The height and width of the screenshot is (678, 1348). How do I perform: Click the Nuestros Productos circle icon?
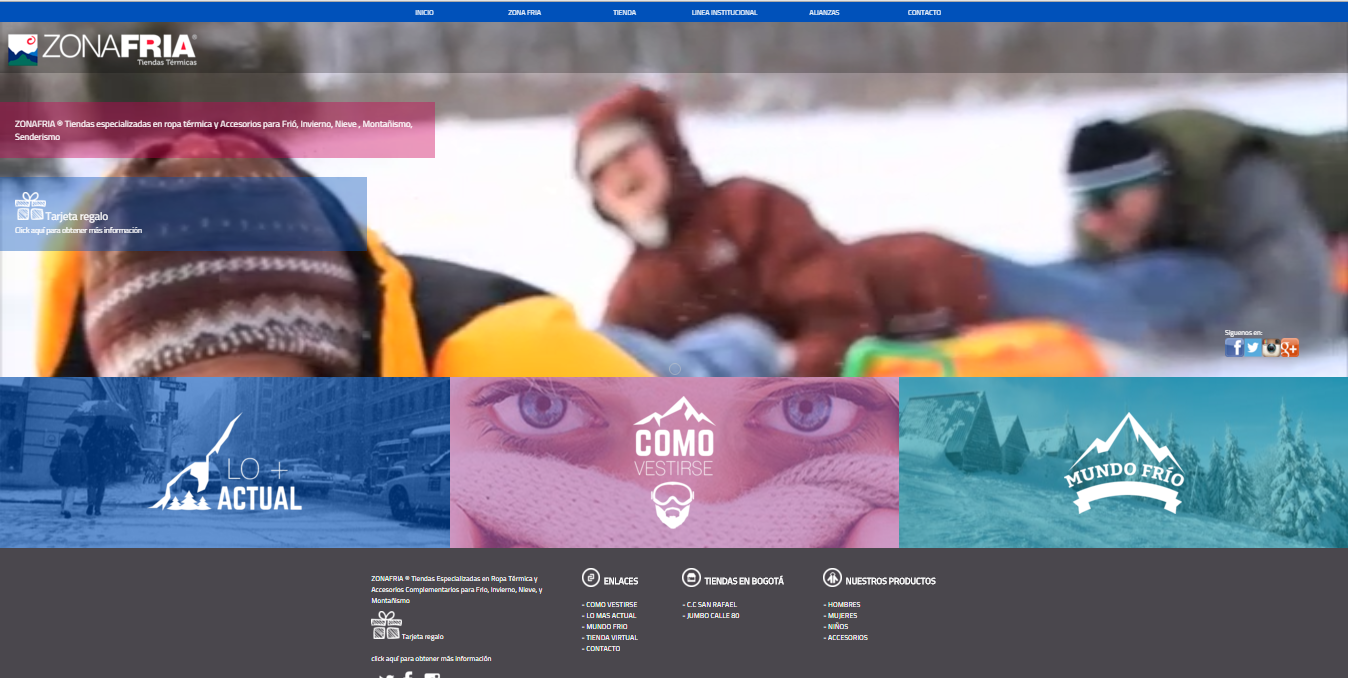coord(832,578)
